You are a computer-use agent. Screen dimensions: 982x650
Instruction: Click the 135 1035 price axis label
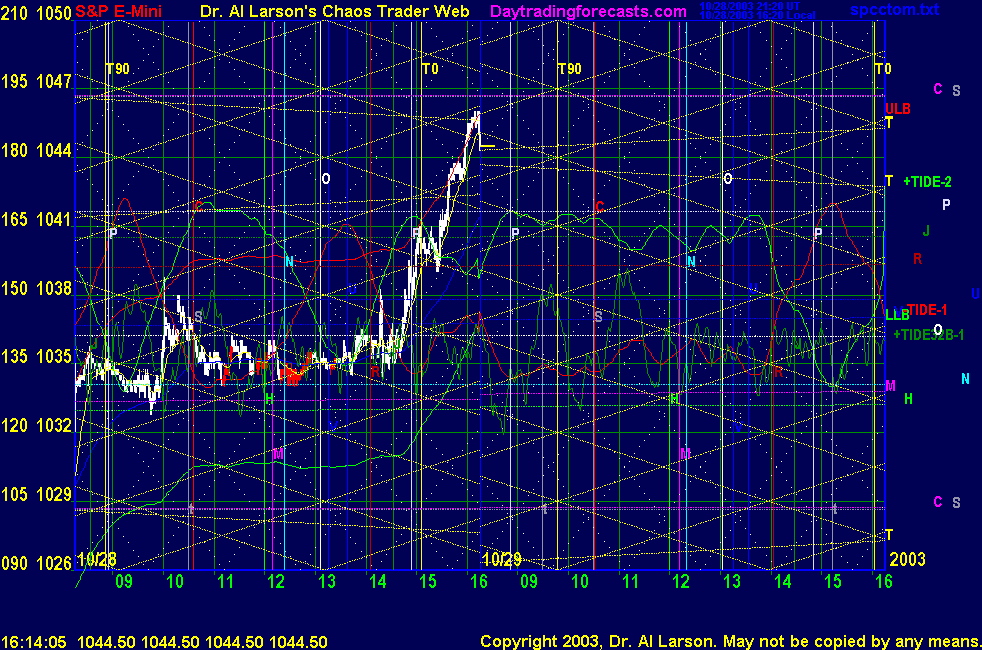pos(36,357)
